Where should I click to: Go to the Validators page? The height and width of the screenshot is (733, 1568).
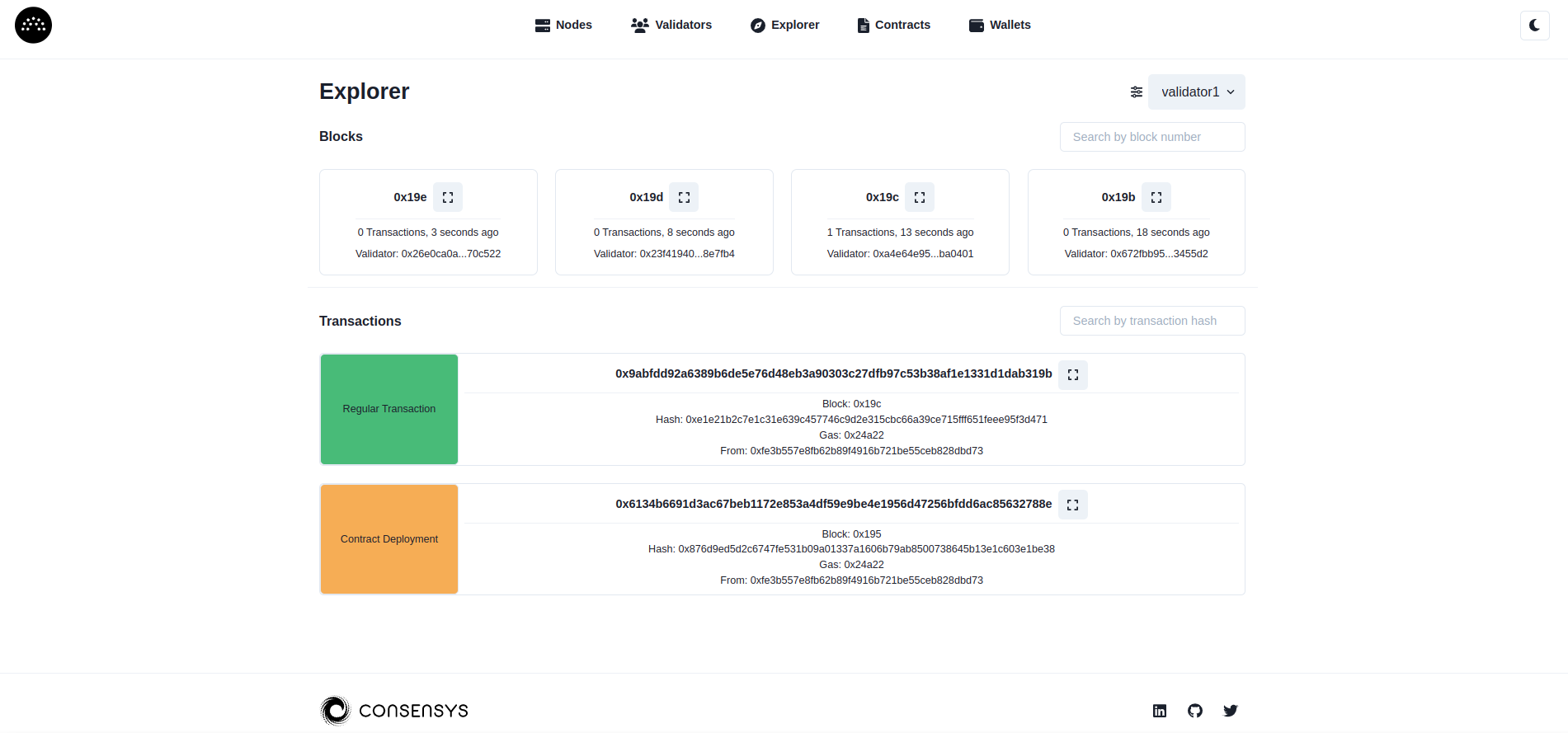point(671,25)
